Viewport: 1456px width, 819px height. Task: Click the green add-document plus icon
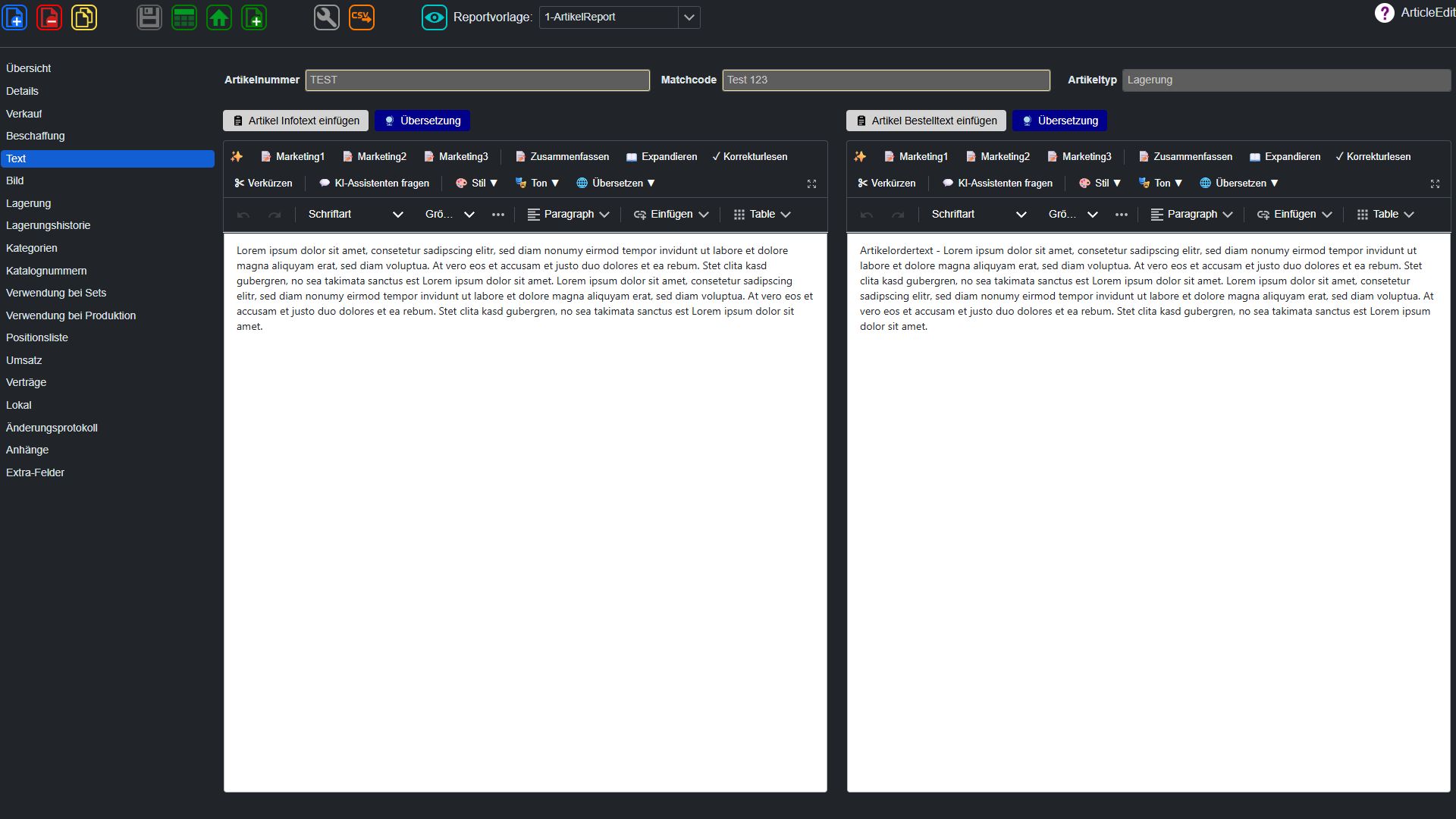pyautogui.click(x=254, y=17)
